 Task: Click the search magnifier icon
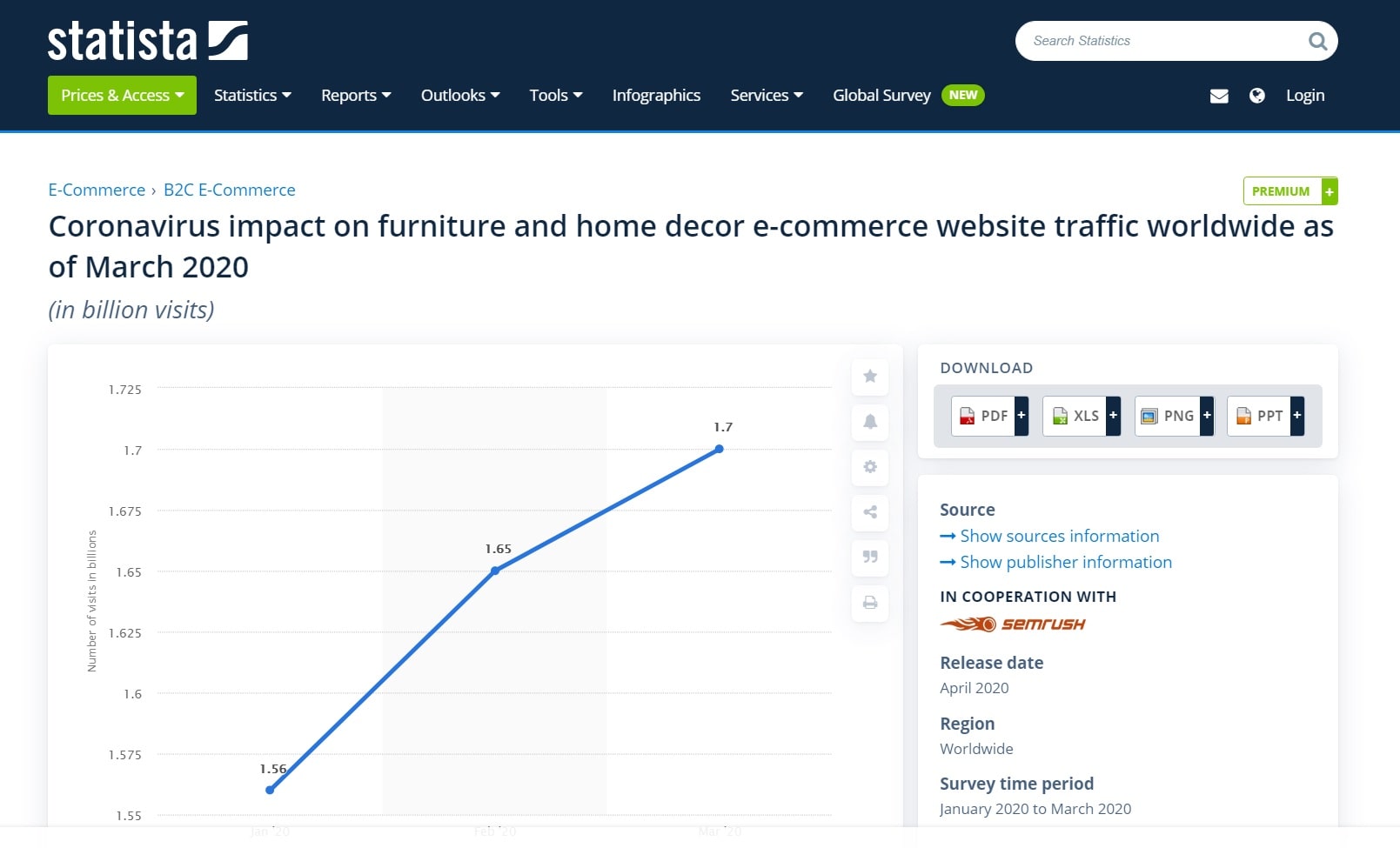click(1317, 40)
